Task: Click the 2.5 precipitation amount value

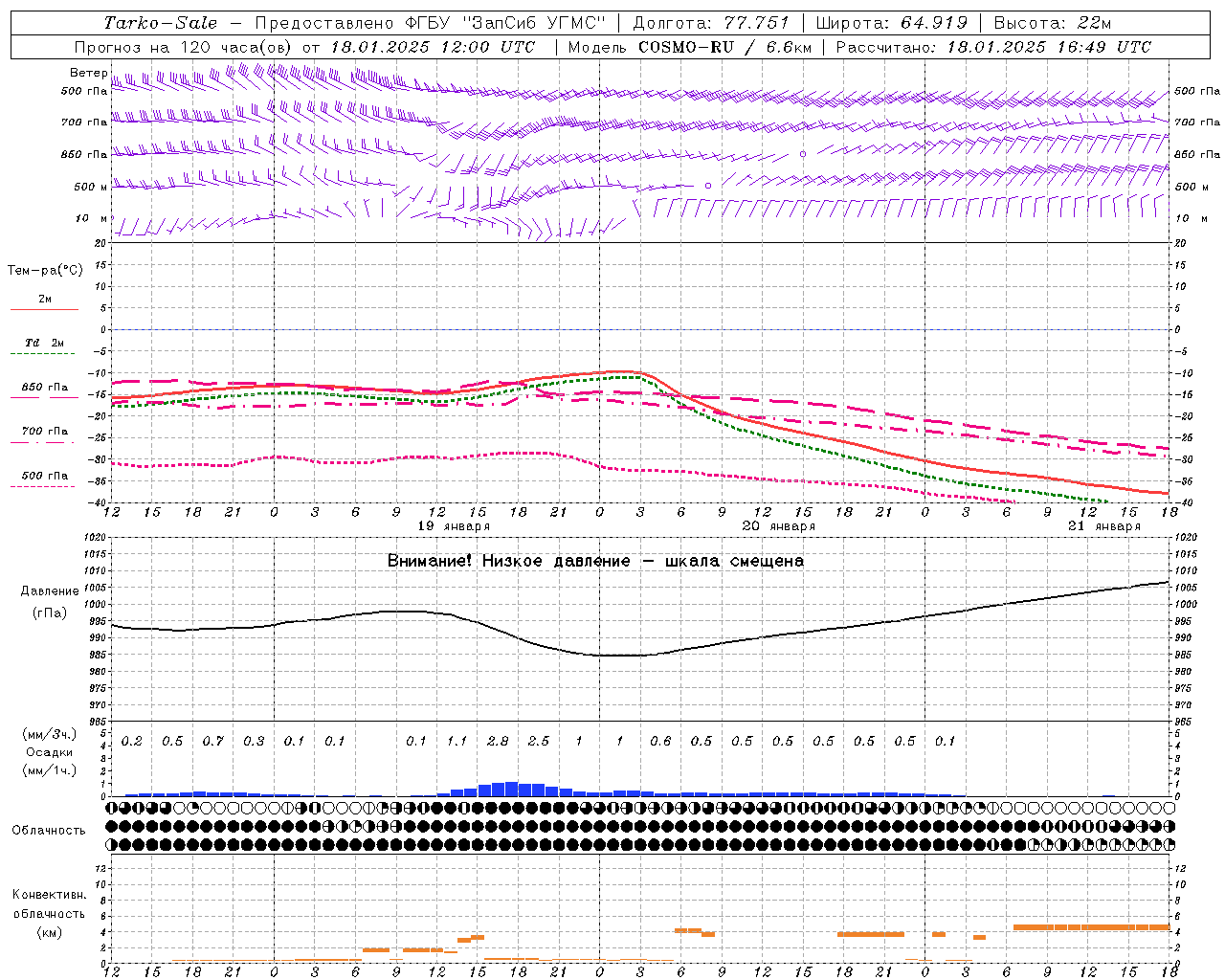Action: (x=539, y=742)
